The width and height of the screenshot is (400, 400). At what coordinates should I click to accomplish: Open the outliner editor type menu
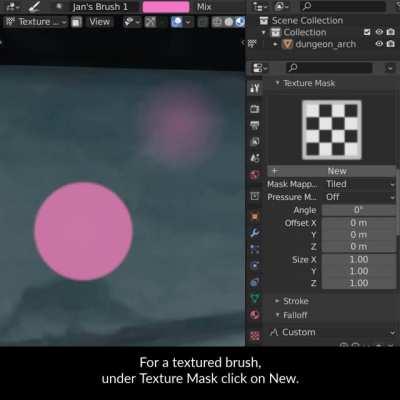point(260,7)
